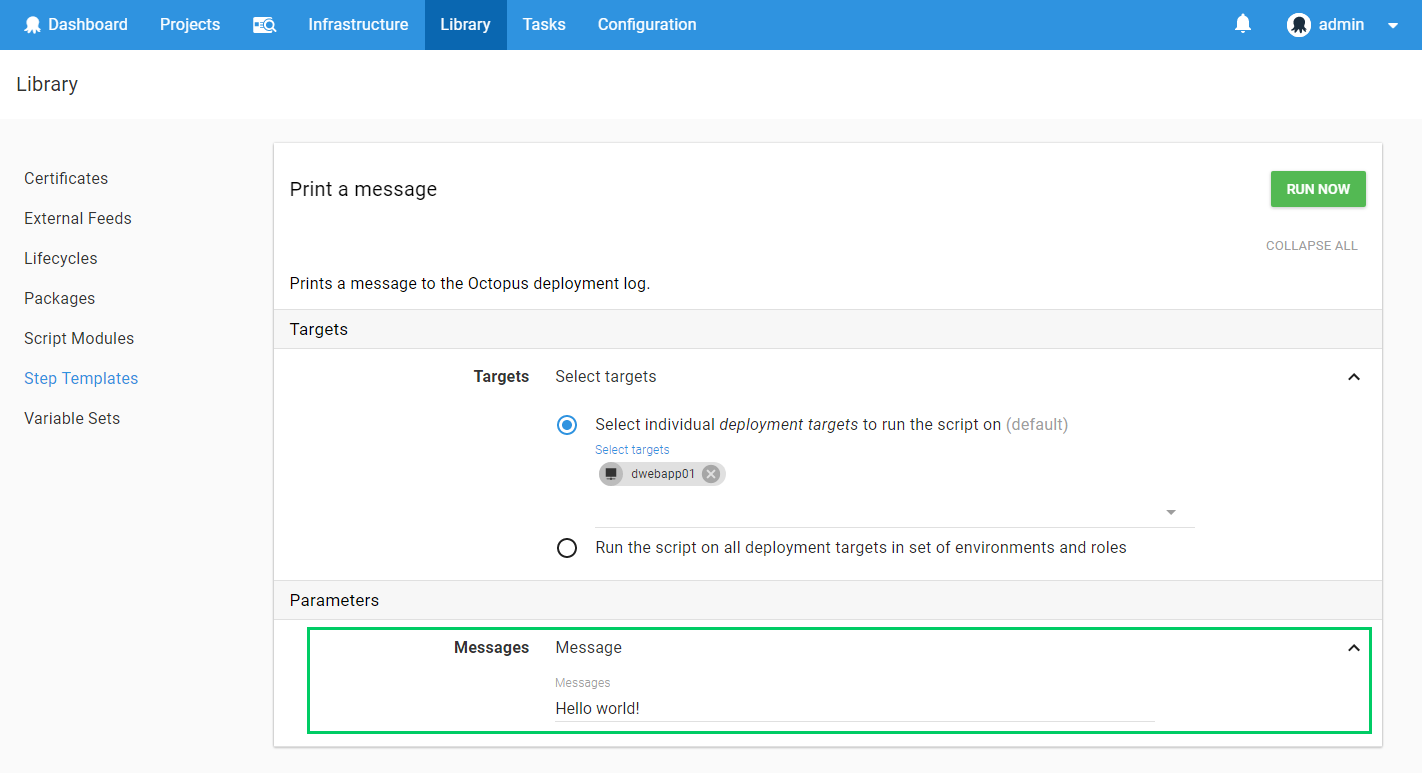Click the dwebapp01 machine icon
Image resolution: width=1422 pixels, height=773 pixels.
pos(611,474)
